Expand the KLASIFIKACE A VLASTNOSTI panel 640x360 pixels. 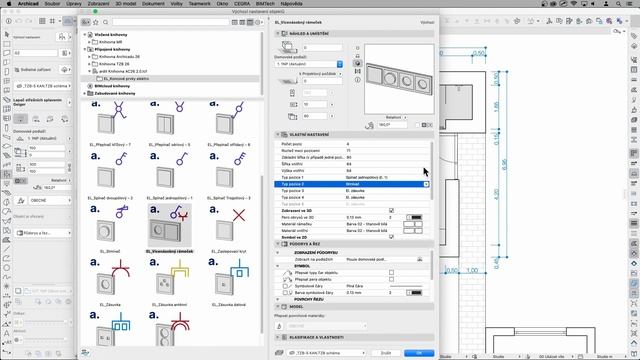[x=278, y=338]
